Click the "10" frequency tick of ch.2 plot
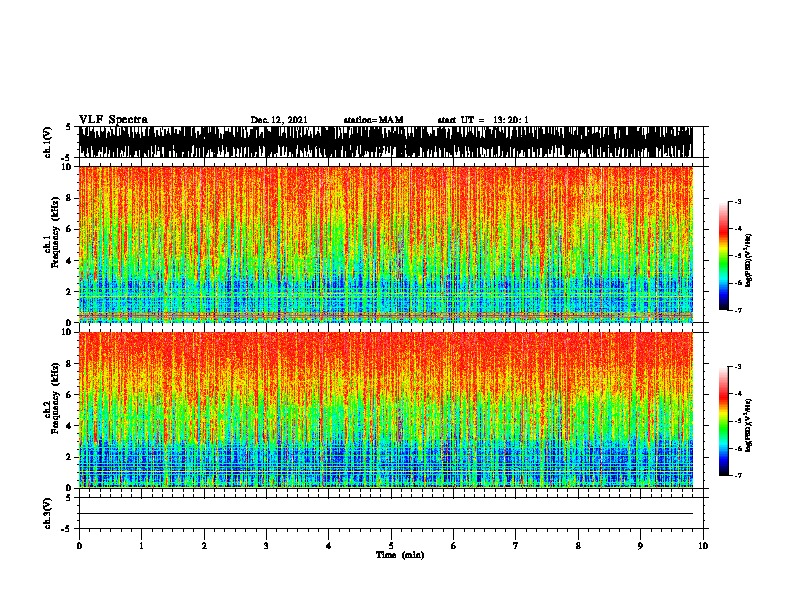Image resolution: width=792 pixels, height=612 pixels. pyautogui.click(x=69, y=332)
